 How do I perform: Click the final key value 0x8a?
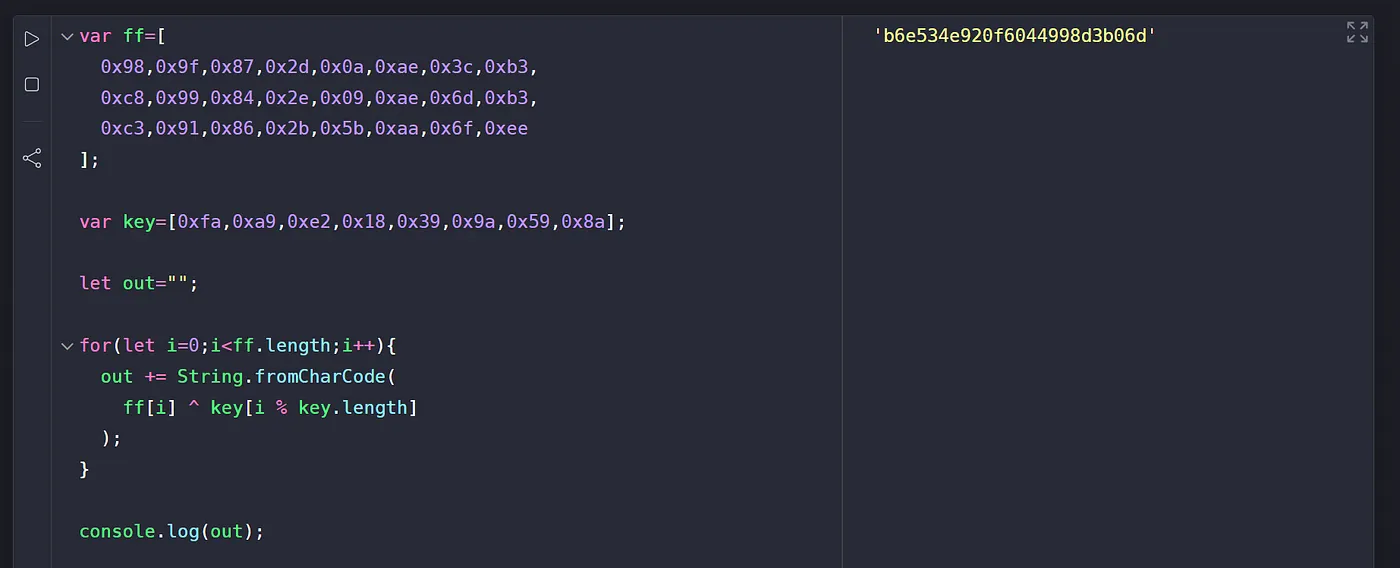click(583, 222)
